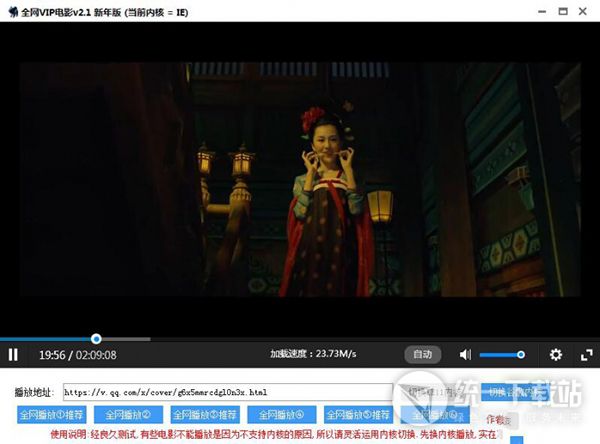Adjust the volume slider
The image size is (600, 444).
click(502, 354)
